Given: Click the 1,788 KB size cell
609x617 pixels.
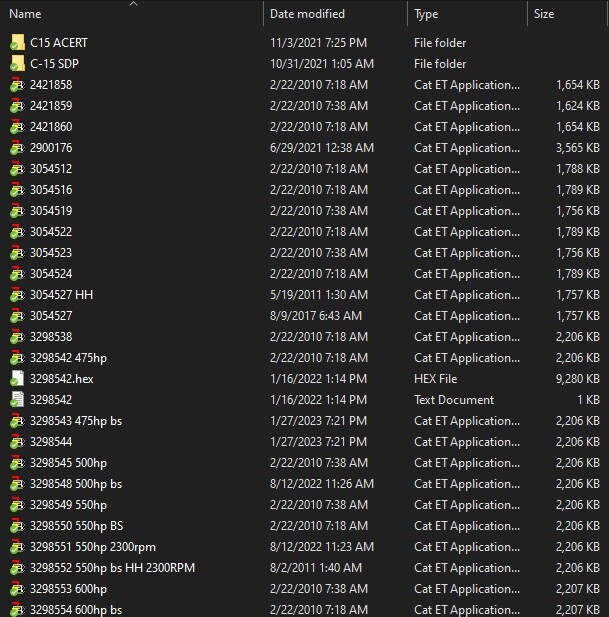Looking at the screenshot, I should 578,168.
